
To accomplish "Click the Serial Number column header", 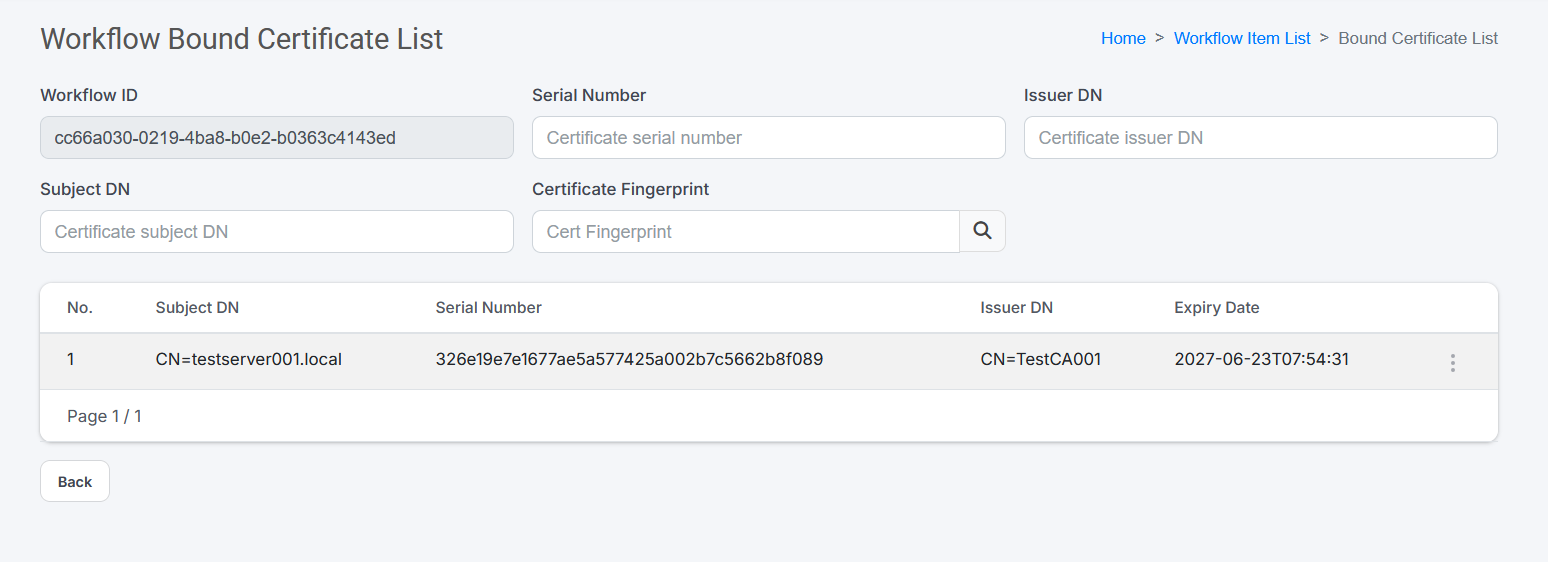I will 488,308.
